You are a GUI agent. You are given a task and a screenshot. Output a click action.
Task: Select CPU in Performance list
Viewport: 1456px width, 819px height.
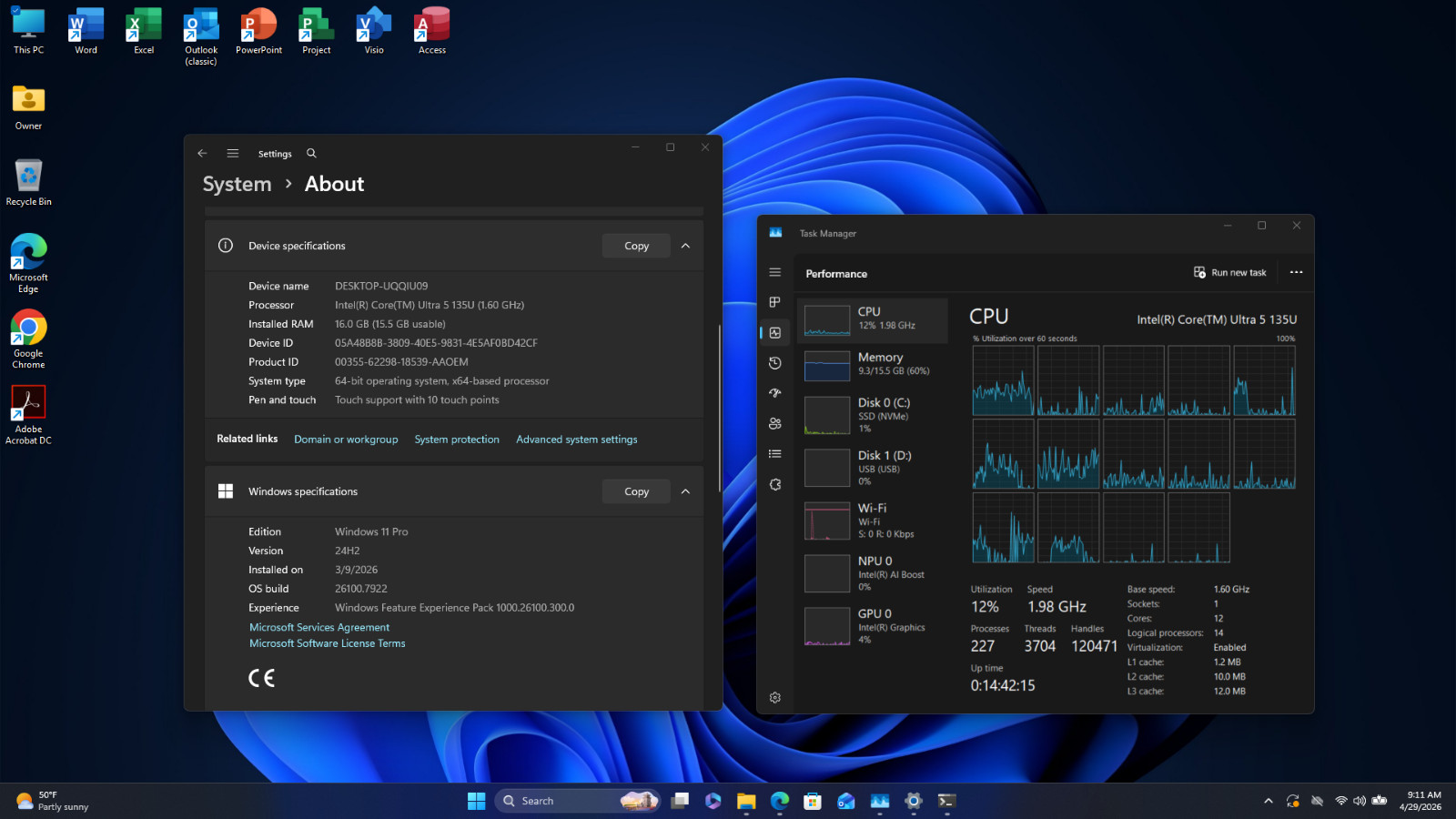(873, 319)
